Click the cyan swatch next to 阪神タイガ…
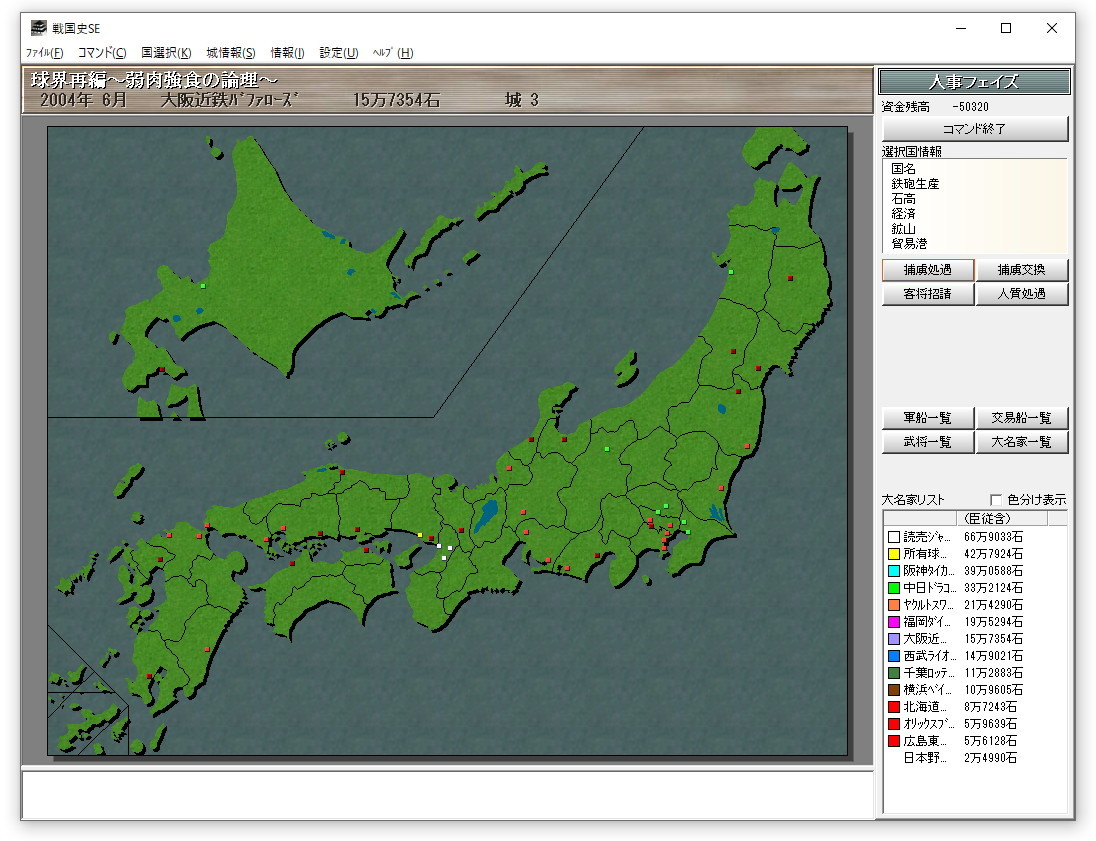This screenshot has height=841, width=1096. (894, 571)
